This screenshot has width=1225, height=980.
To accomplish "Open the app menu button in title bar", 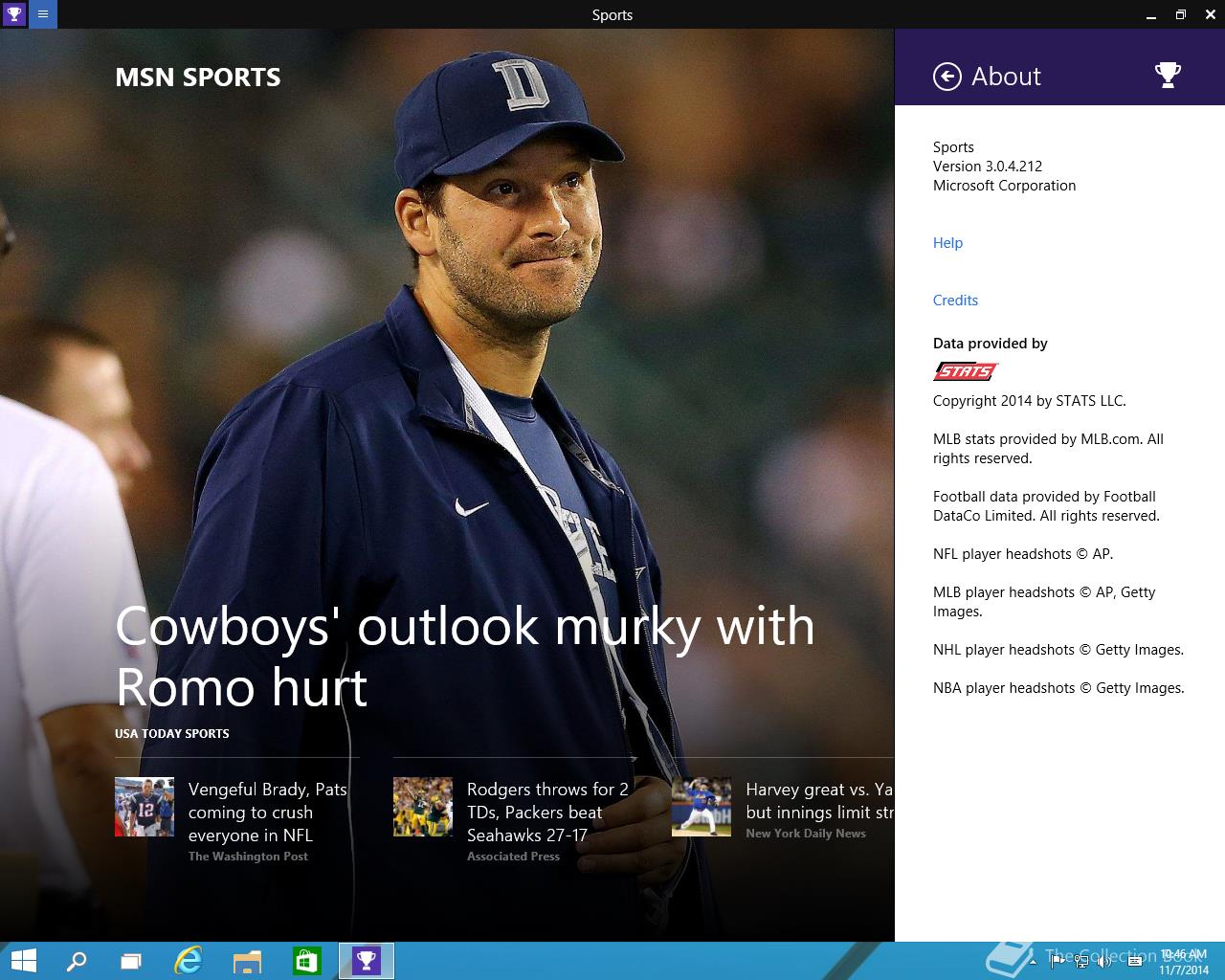I will (43, 14).
